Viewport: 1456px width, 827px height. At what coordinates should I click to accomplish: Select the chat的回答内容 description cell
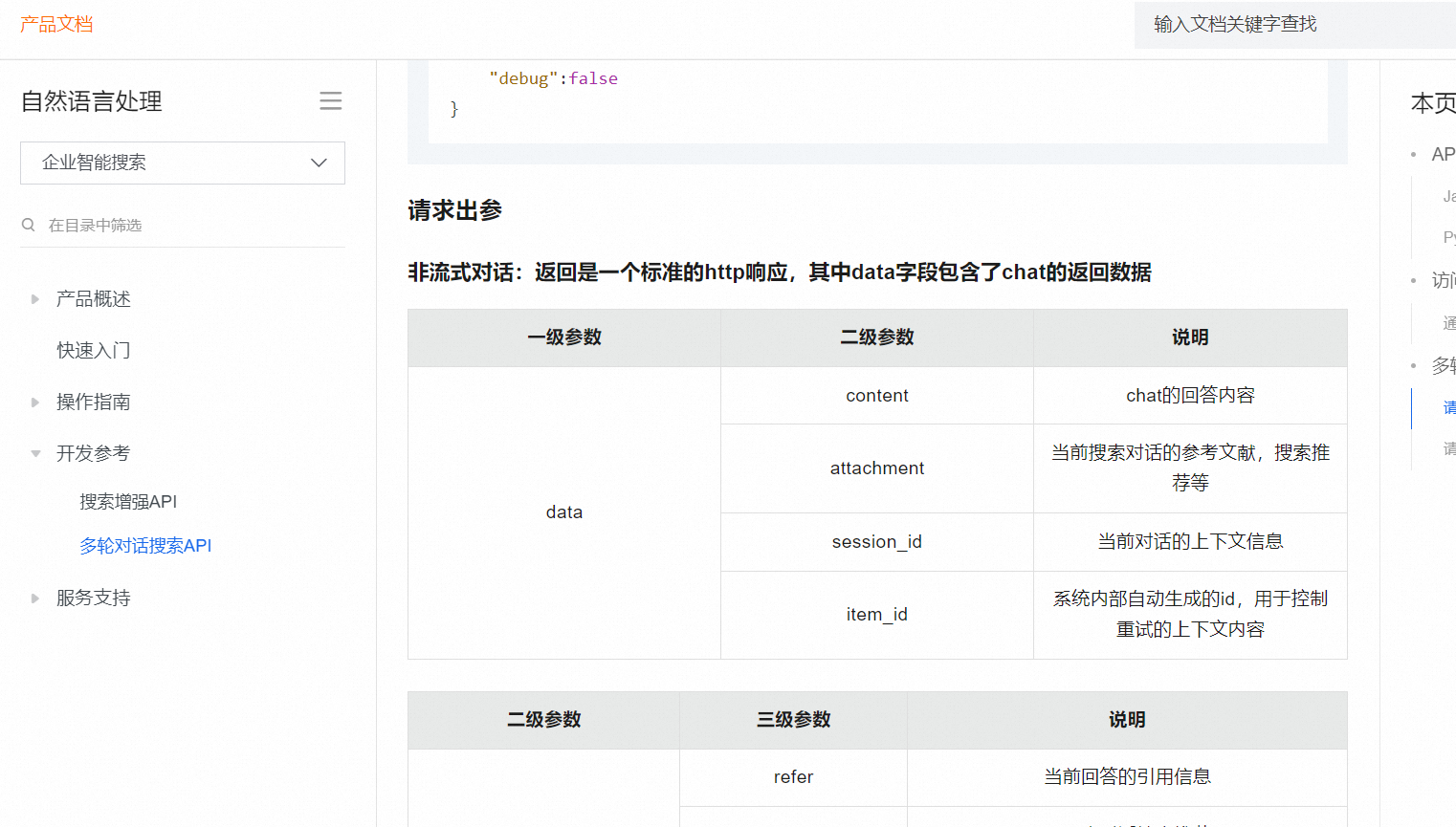coord(1190,396)
